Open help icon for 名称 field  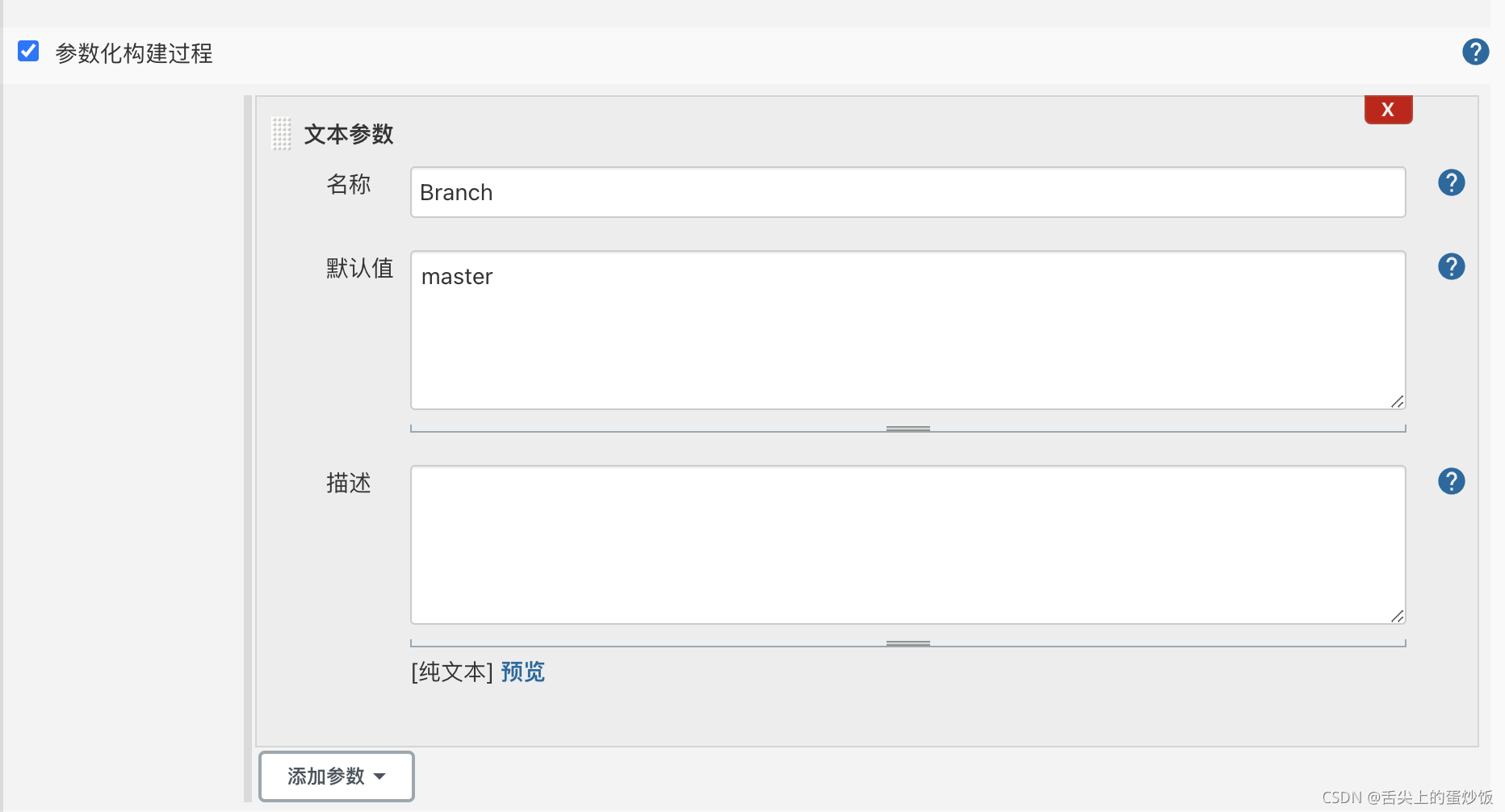pyautogui.click(x=1451, y=183)
